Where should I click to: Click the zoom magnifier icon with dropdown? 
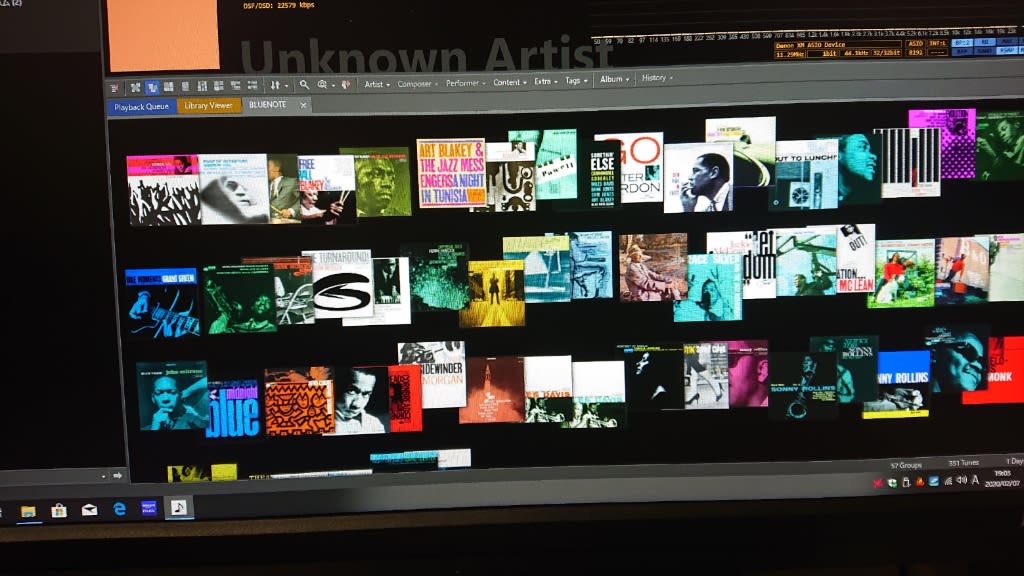click(x=322, y=85)
